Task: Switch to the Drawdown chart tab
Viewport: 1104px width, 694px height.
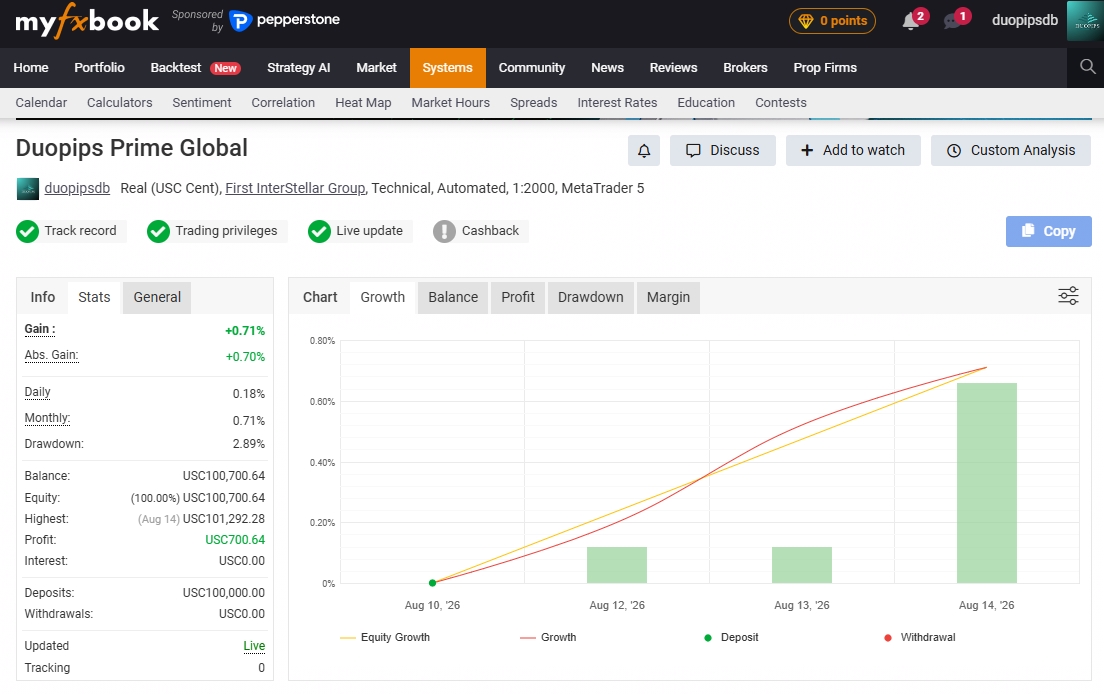Action: pyautogui.click(x=590, y=297)
